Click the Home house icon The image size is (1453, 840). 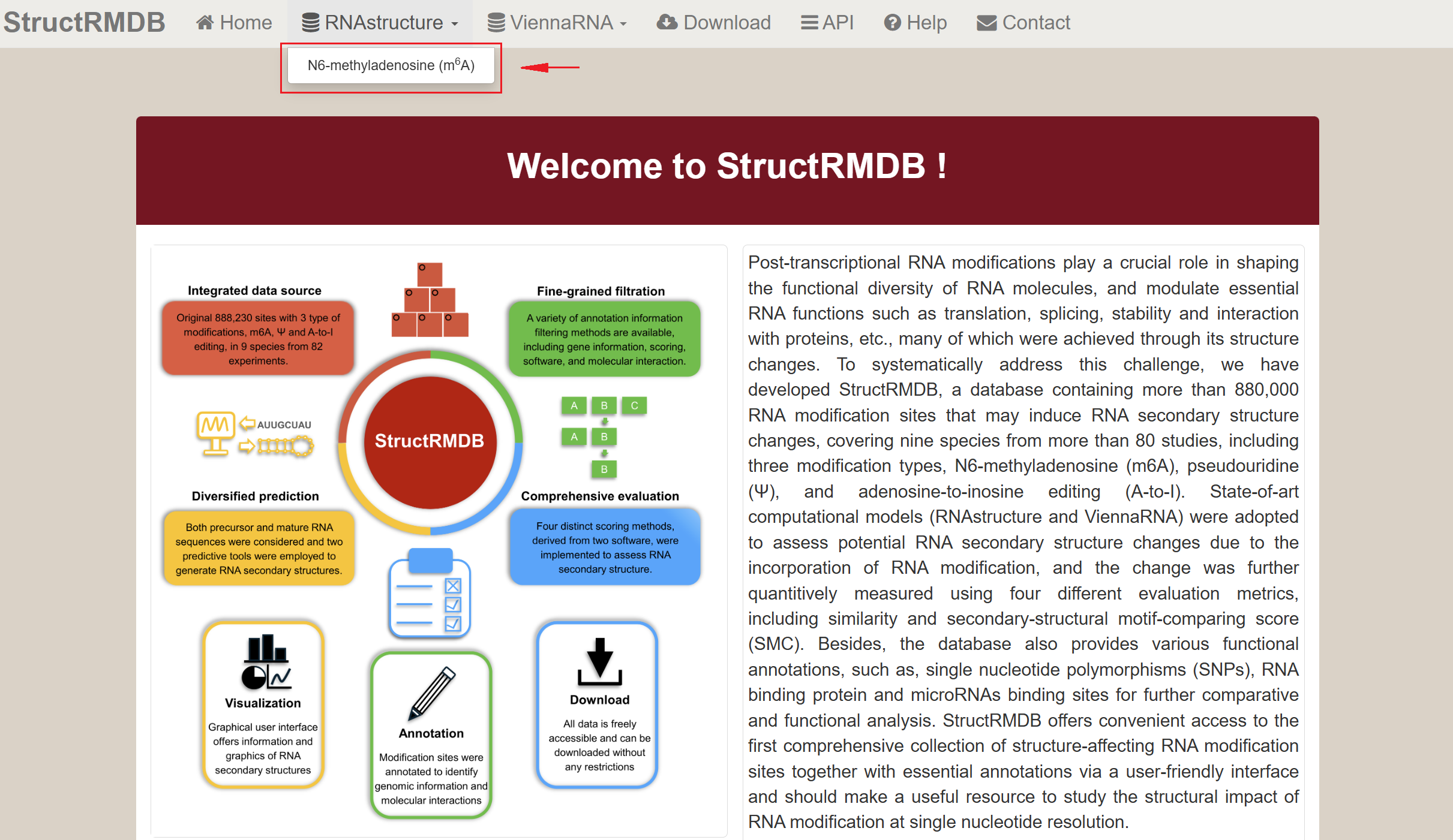click(205, 23)
